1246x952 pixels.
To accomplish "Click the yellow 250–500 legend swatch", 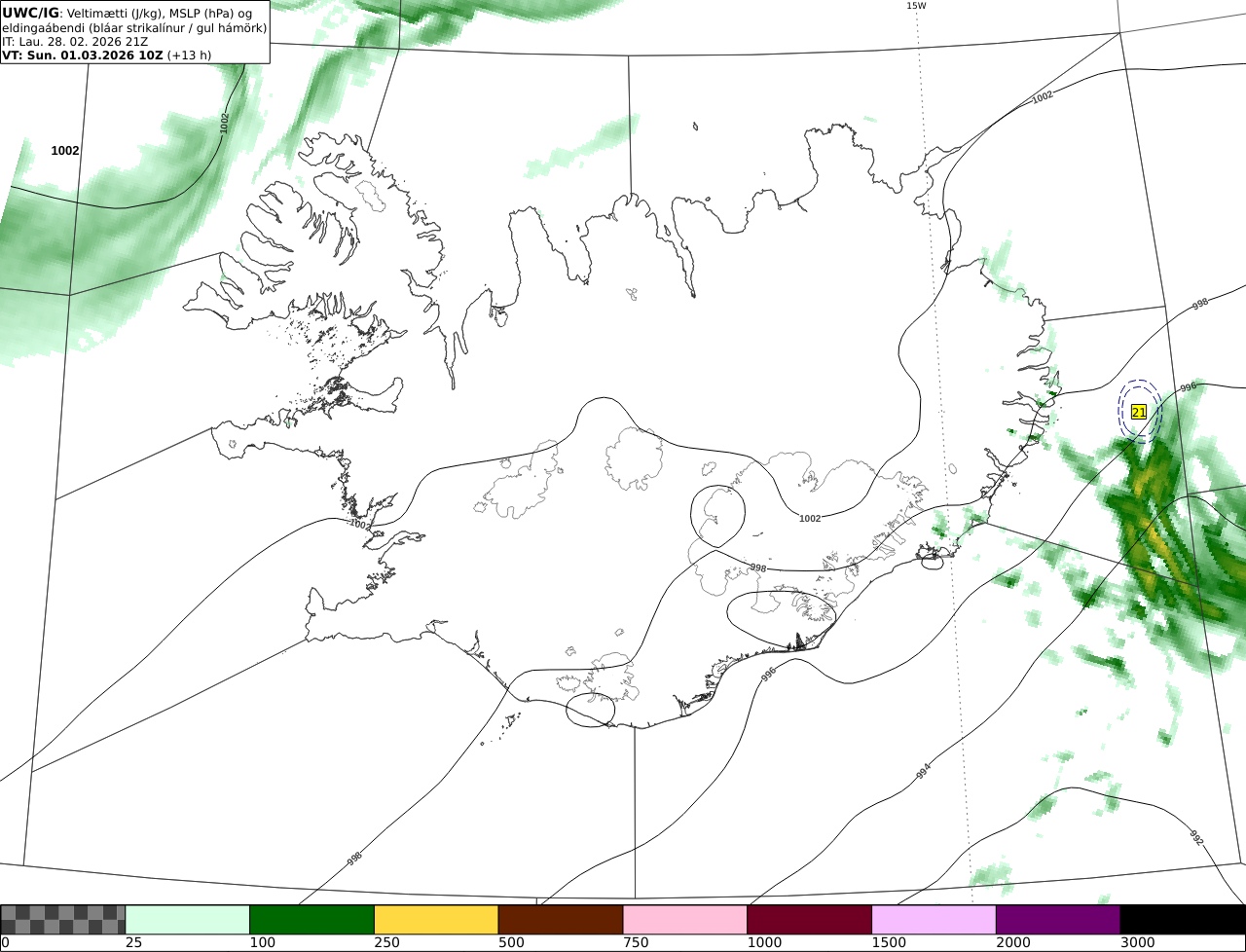I will click(436, 920).
